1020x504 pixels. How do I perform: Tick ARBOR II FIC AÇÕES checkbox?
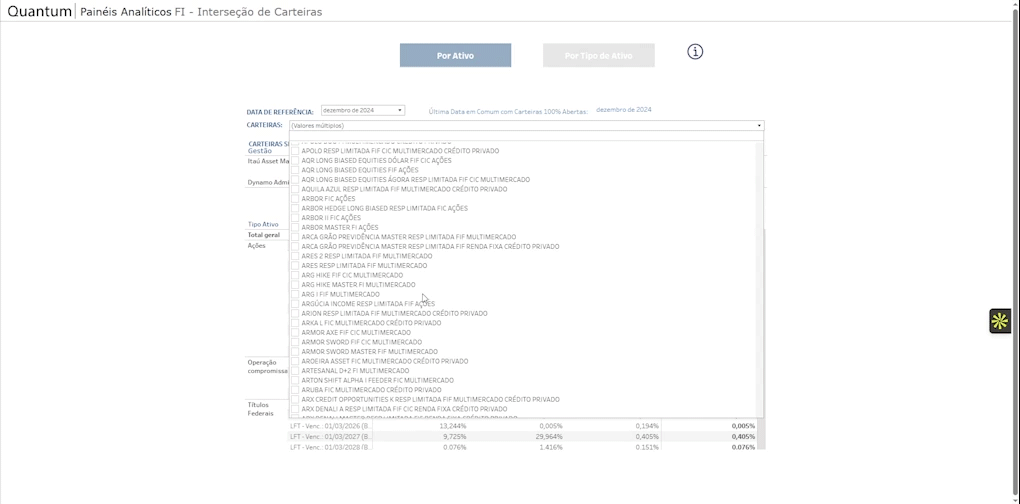click(x=295, y=218)
